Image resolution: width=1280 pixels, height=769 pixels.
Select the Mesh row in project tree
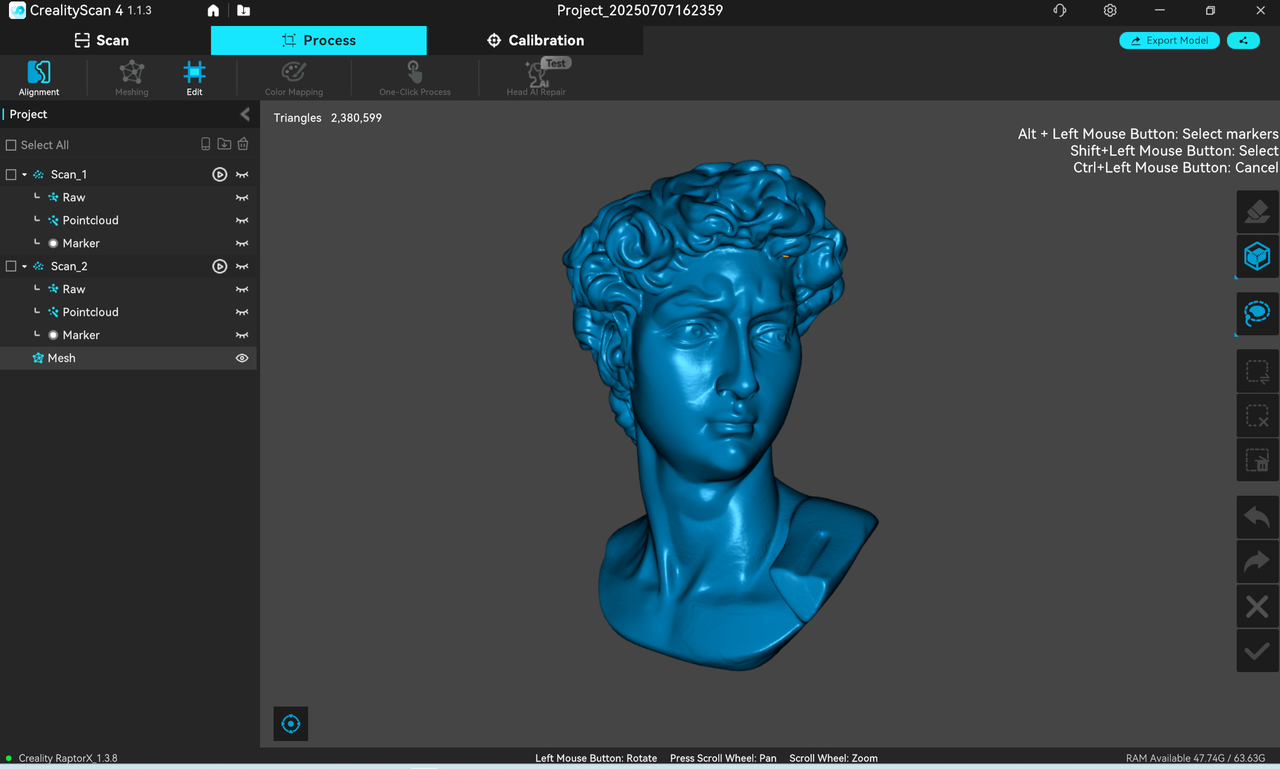click(x=128, y=358)
